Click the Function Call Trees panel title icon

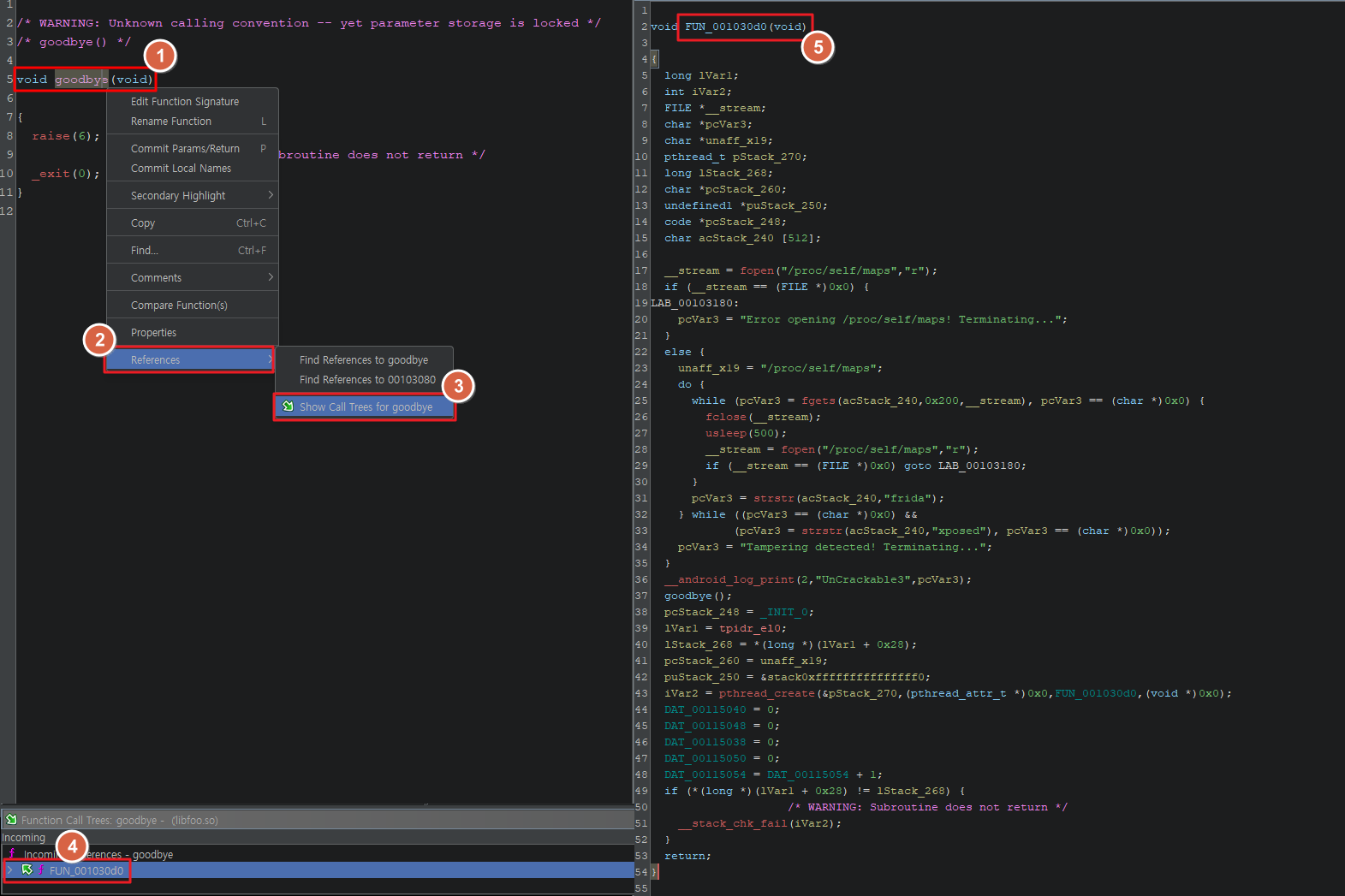(x=11, y=820)
